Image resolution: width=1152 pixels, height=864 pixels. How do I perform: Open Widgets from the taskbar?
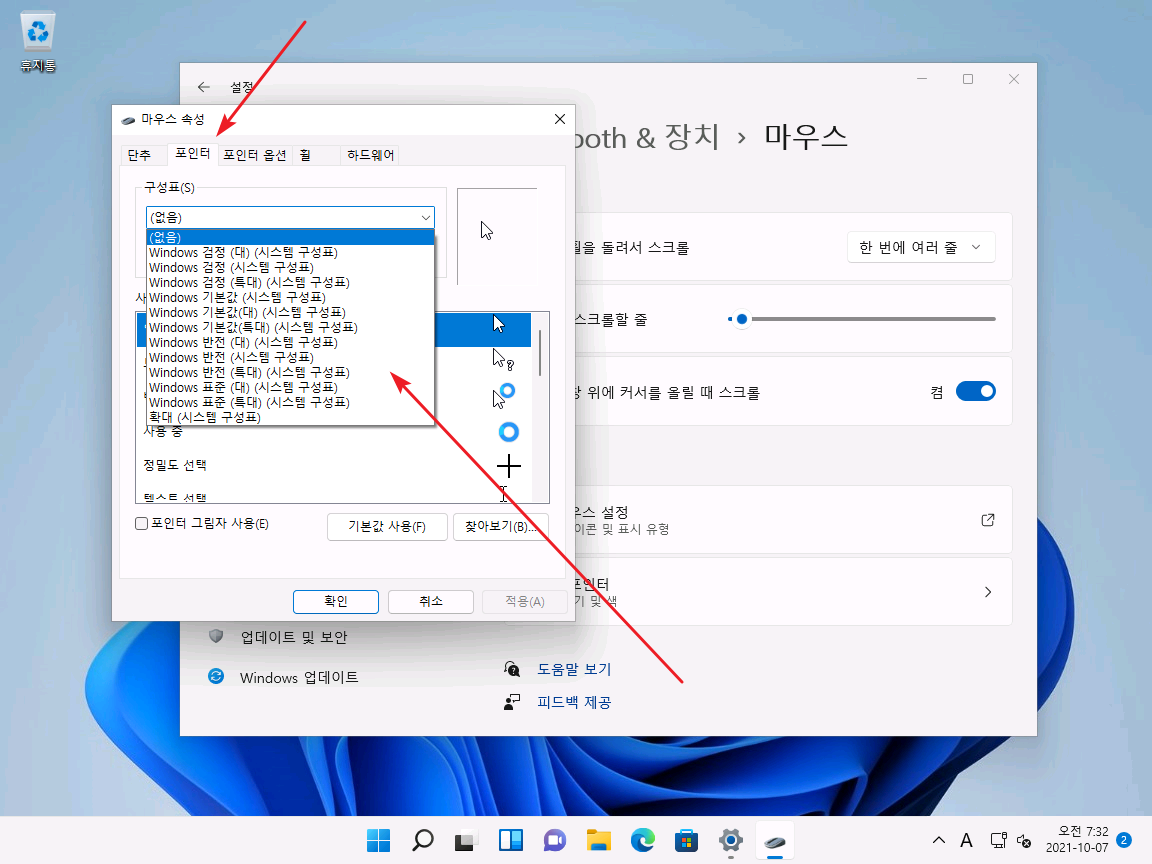[511, 840]
